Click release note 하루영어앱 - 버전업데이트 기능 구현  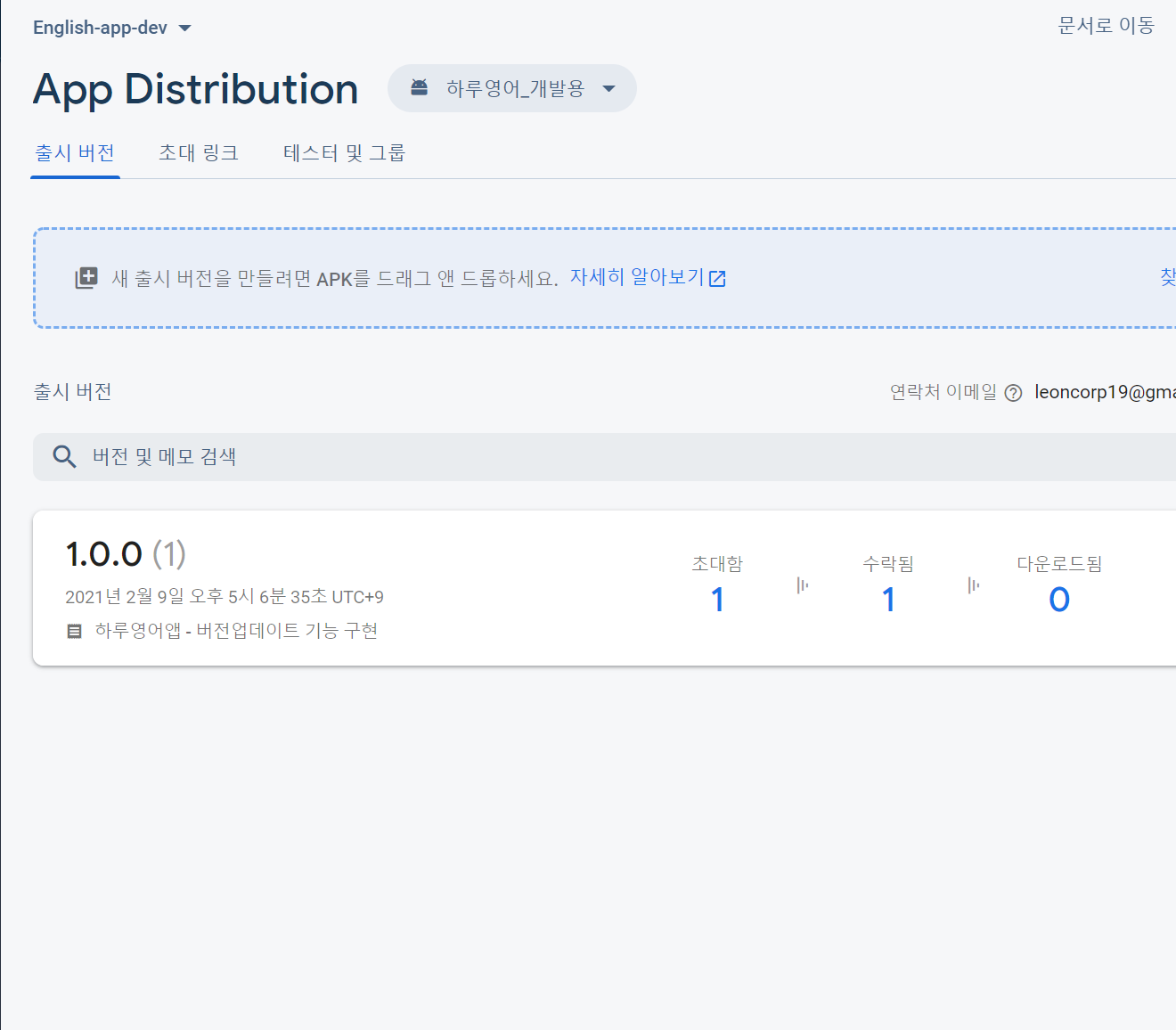click(237, 631)
